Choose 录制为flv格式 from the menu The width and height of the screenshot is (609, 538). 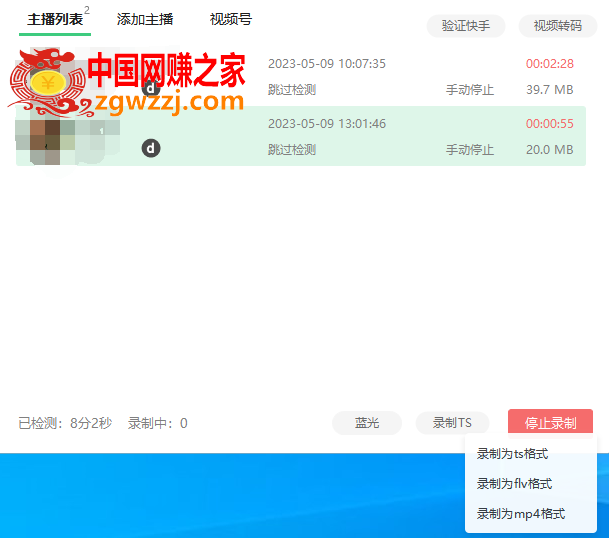(x=514, y=484)
